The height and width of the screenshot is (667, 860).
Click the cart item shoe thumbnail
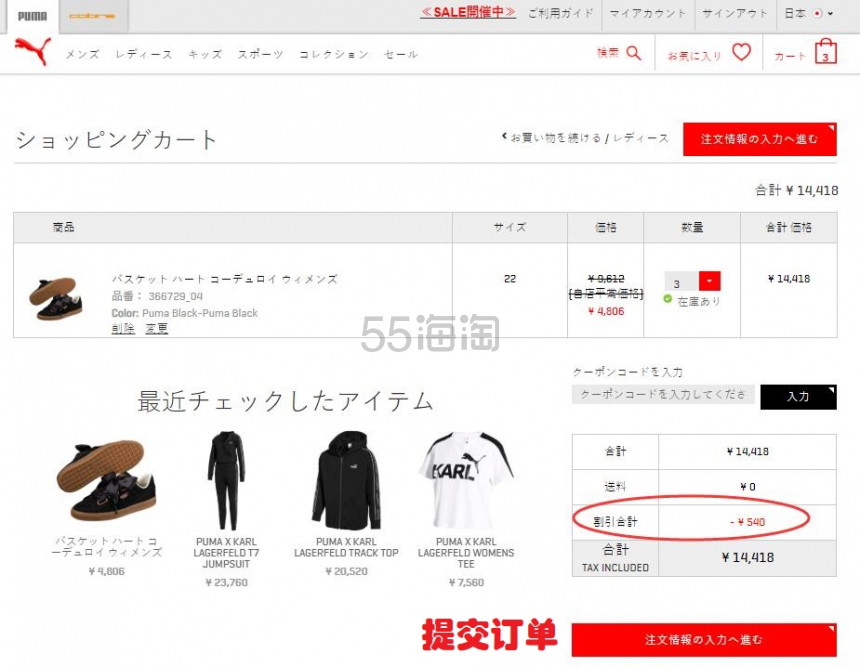pos(56,298)
